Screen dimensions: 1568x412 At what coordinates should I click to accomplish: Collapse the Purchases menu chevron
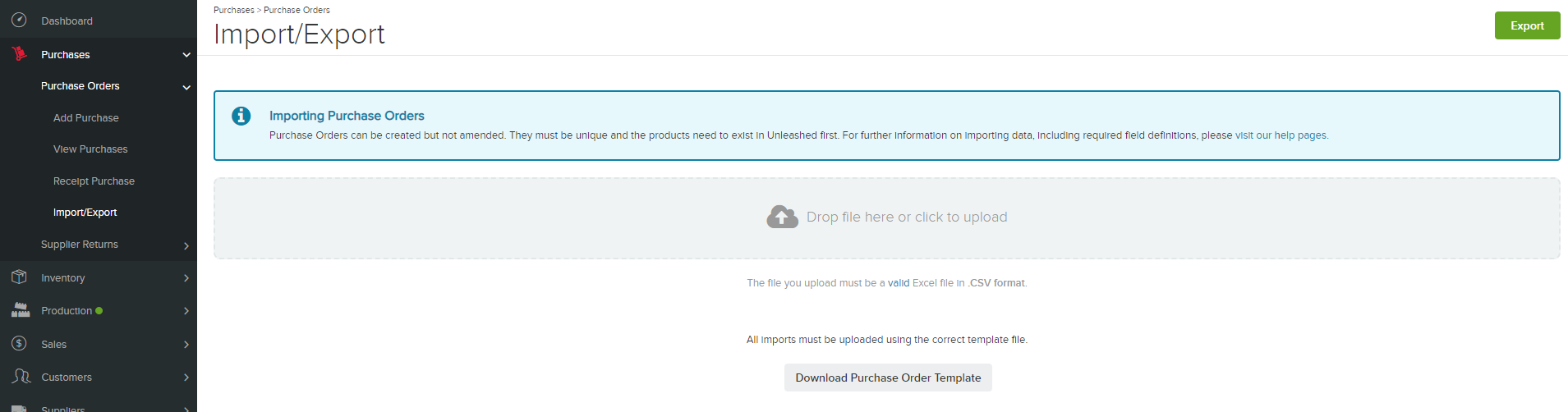[186, 55]
